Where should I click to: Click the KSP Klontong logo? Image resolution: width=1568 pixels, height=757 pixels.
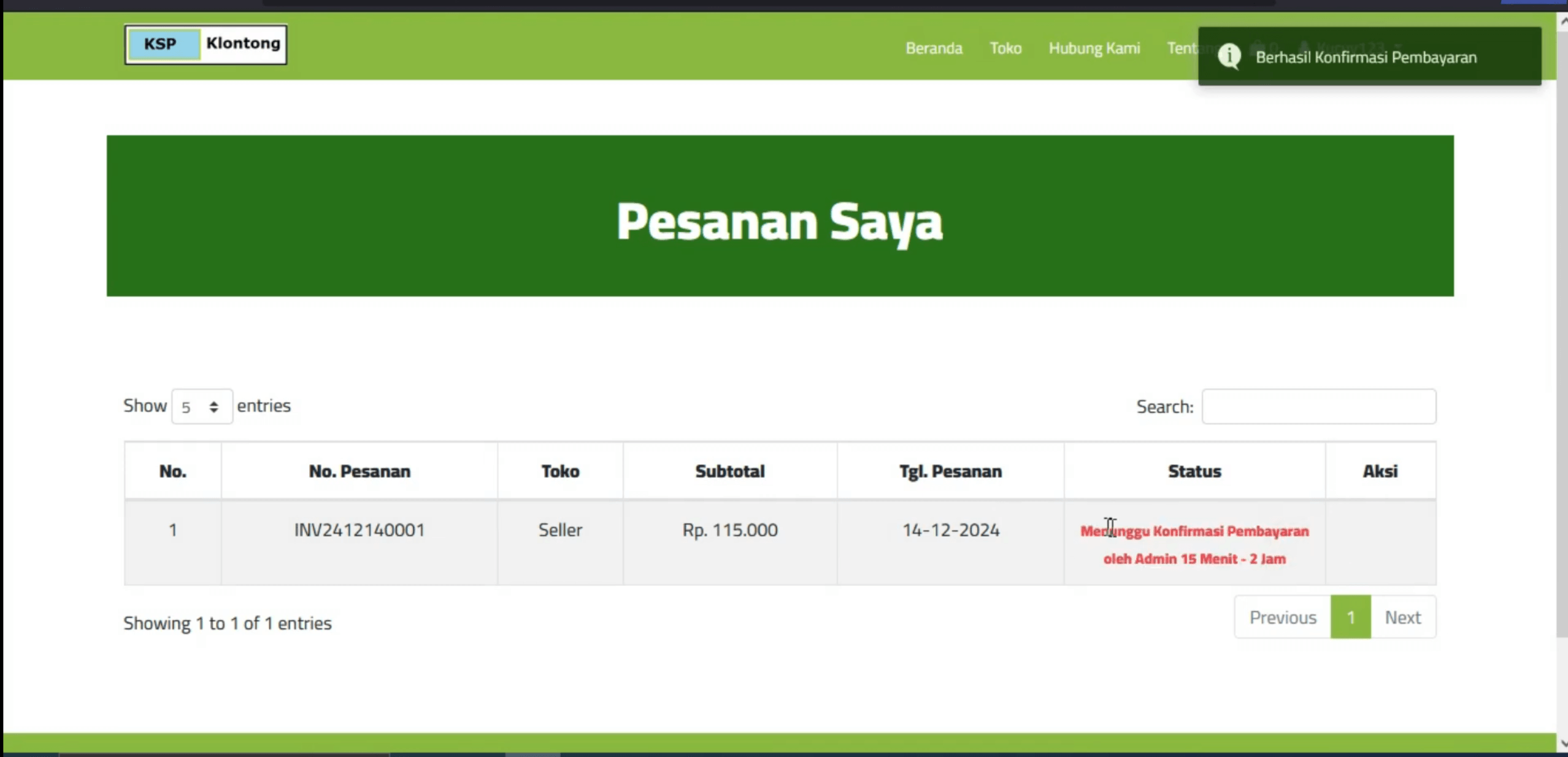(206, 44)
